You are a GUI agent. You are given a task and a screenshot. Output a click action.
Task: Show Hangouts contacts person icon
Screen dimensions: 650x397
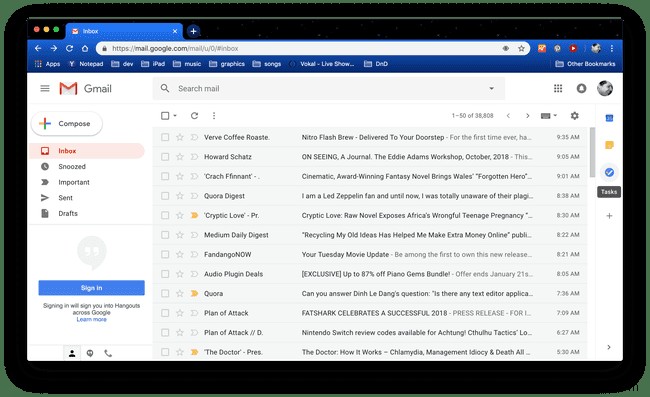[x=72, y=353]
